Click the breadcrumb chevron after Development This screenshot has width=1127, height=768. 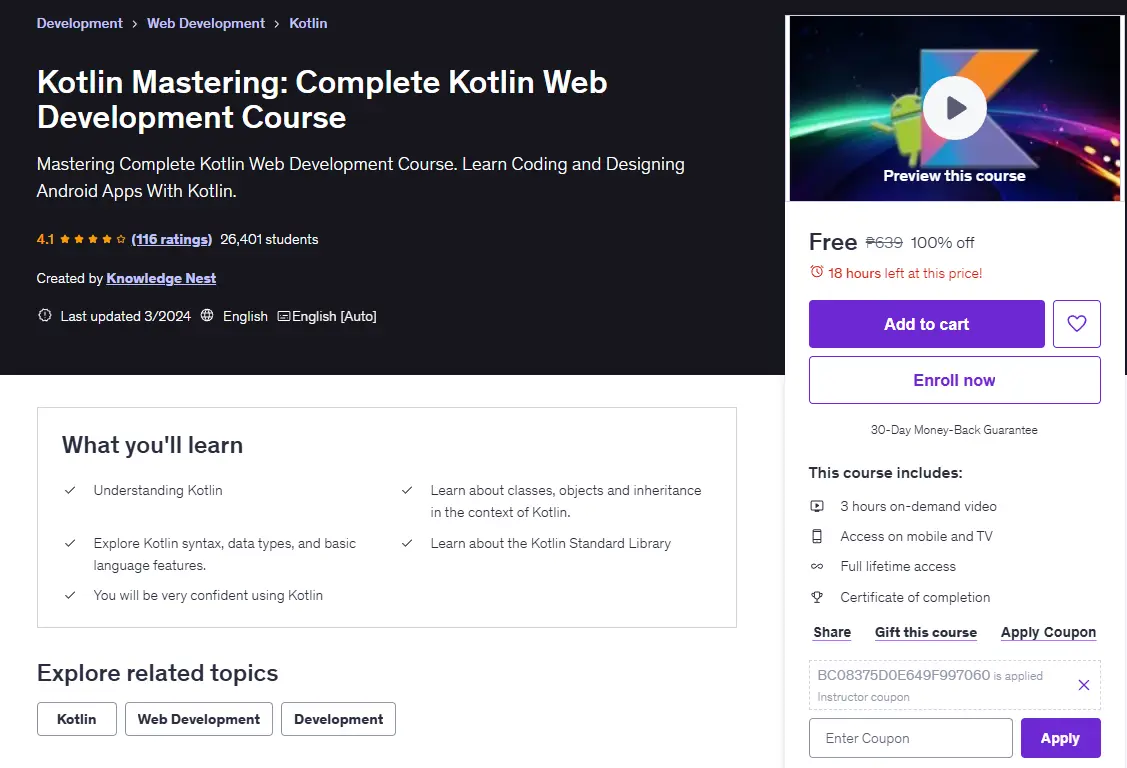tap(134, 24)
